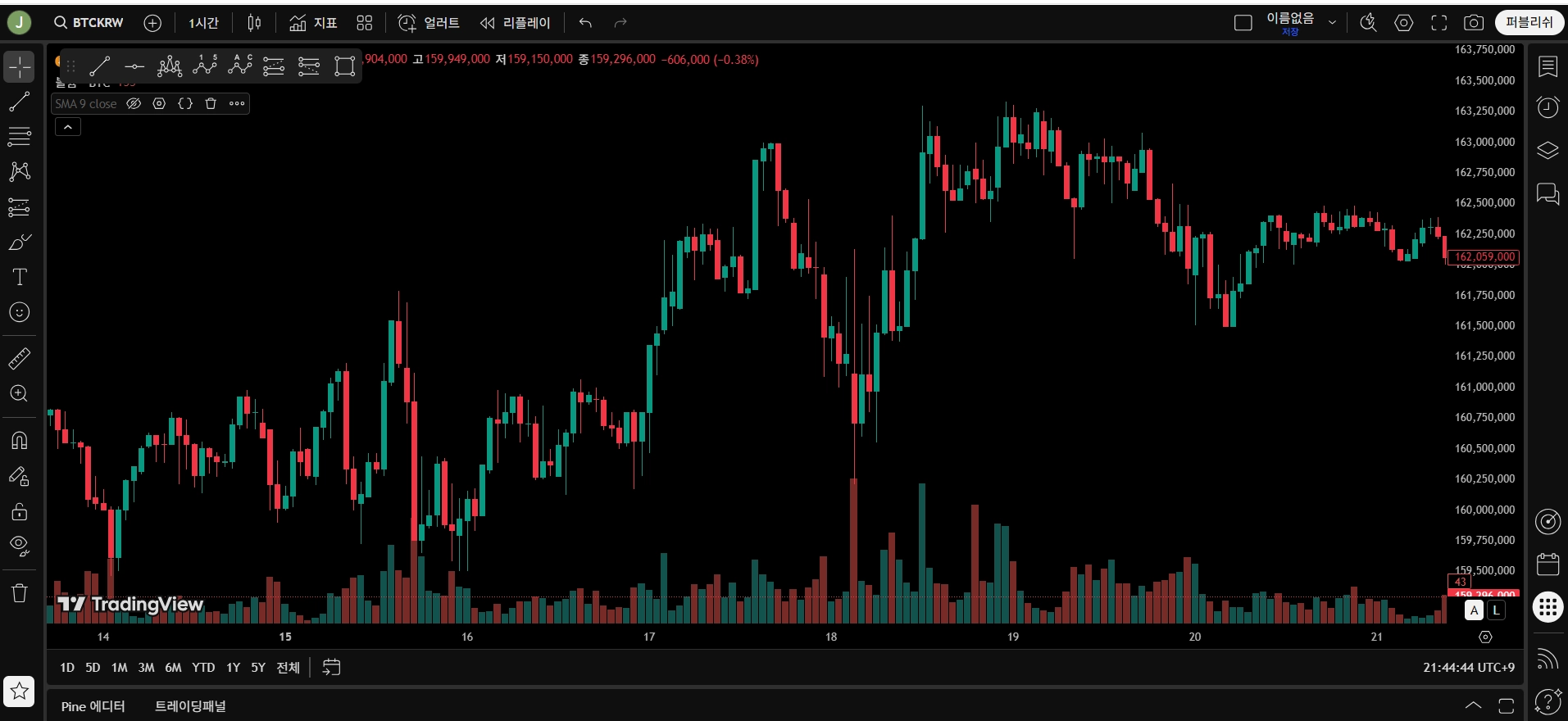Remove drawings with the trash icon
This screenshot has height=721, width=1568.
tap(19, 592)
